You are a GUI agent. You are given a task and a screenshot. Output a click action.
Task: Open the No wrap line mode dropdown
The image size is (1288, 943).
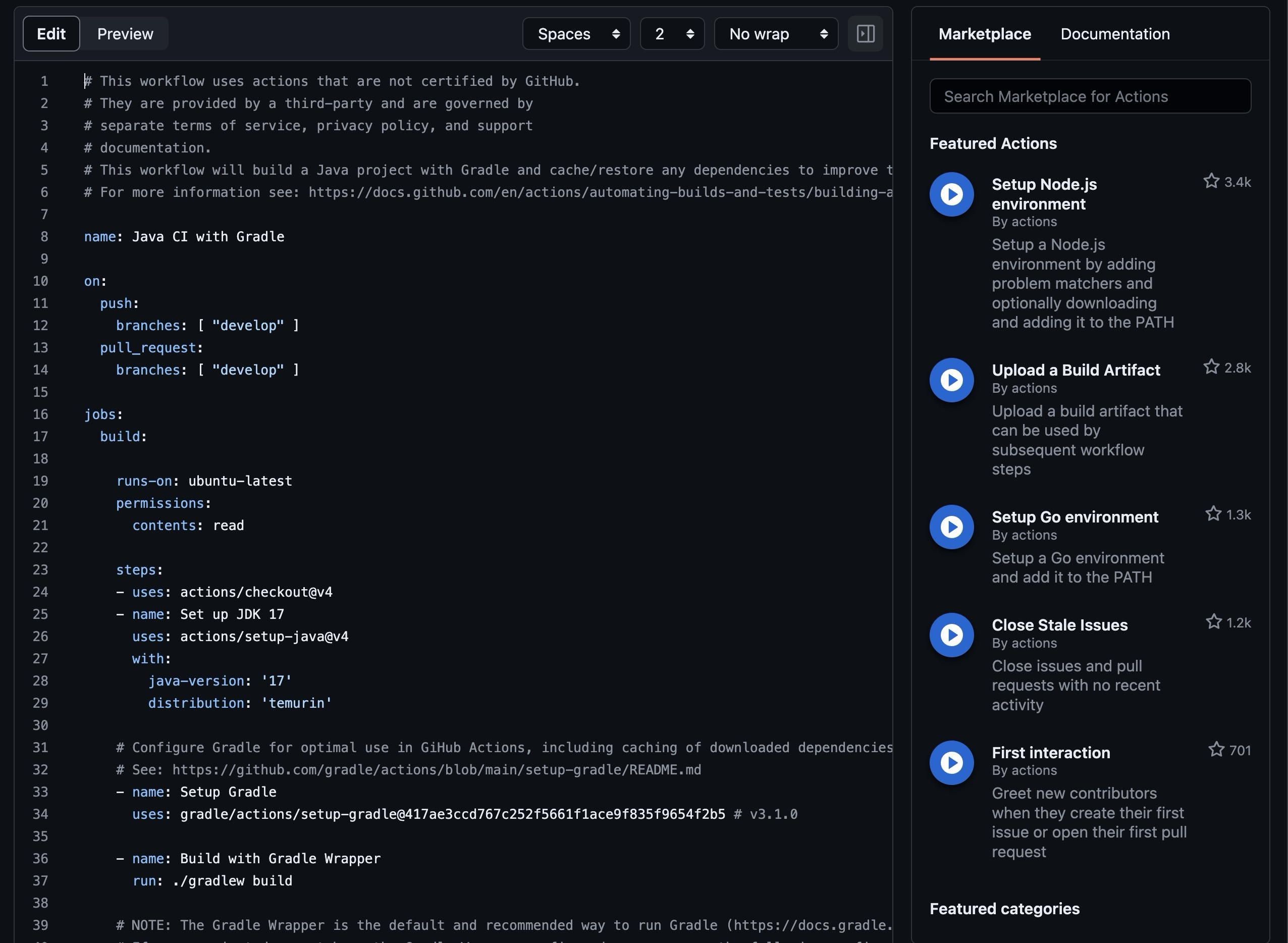pyautogui.click(x=776, y=34)
